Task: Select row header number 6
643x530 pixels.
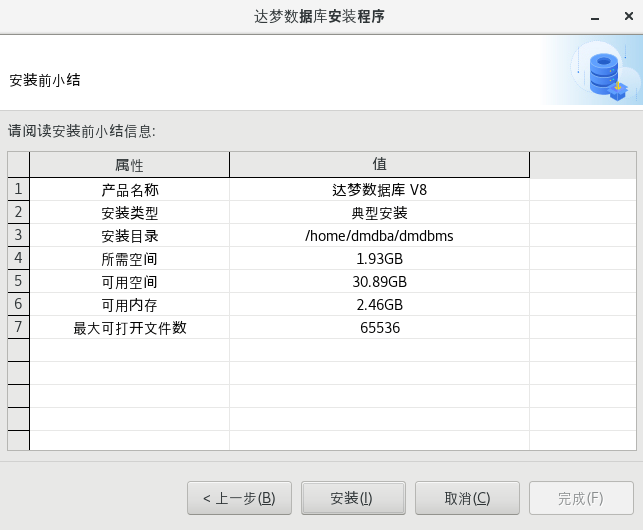Action: pyautogui.click(x=18, y=304)
